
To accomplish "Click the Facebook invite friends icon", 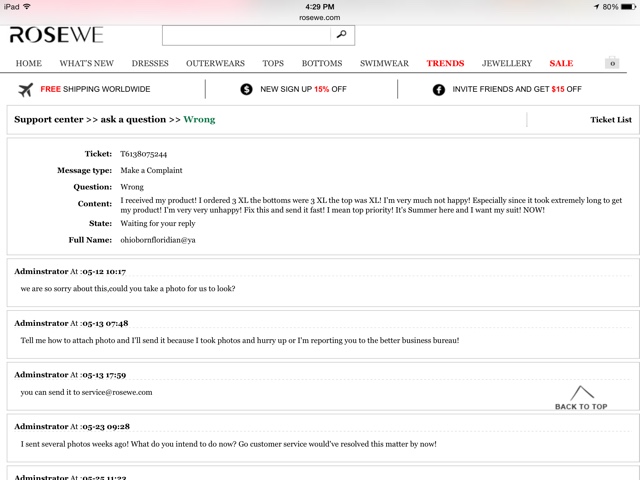I will (439, 89).
